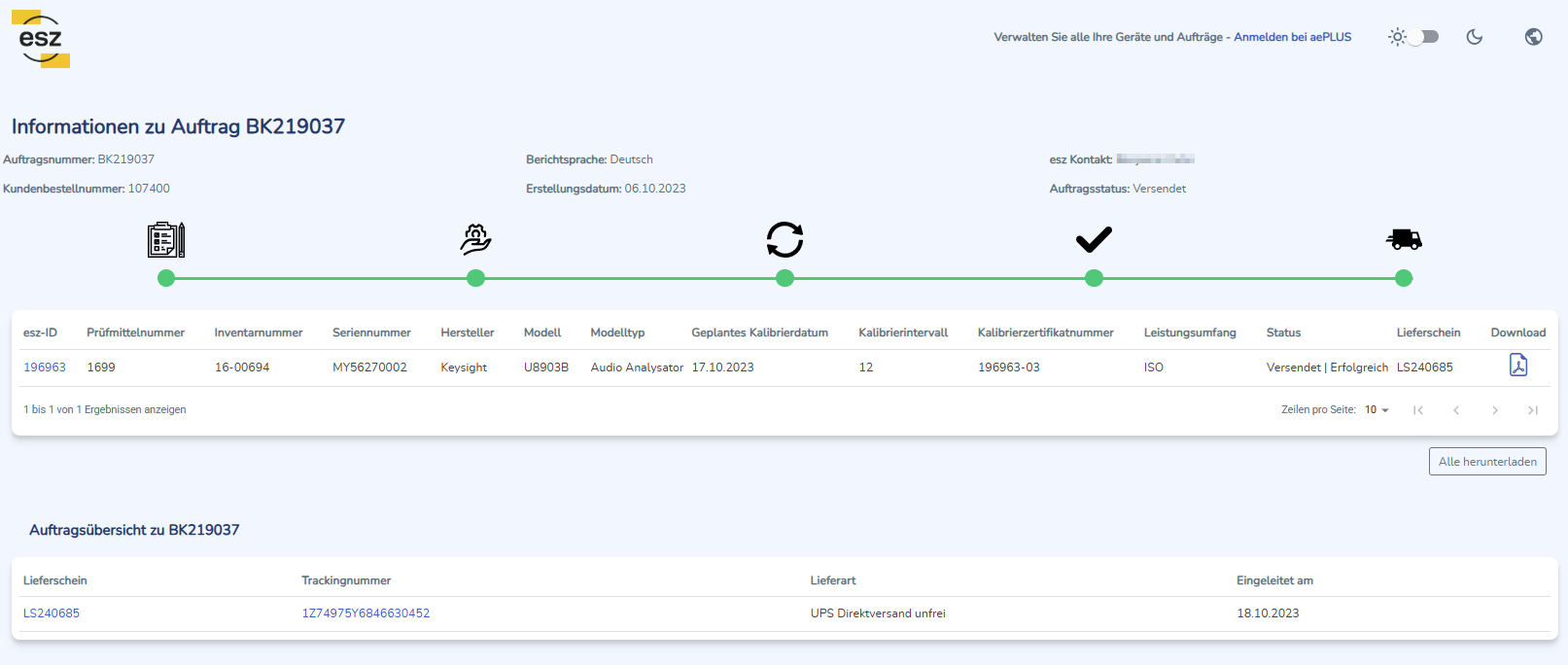Open the rows per page dropdown

pos(1376,410)
